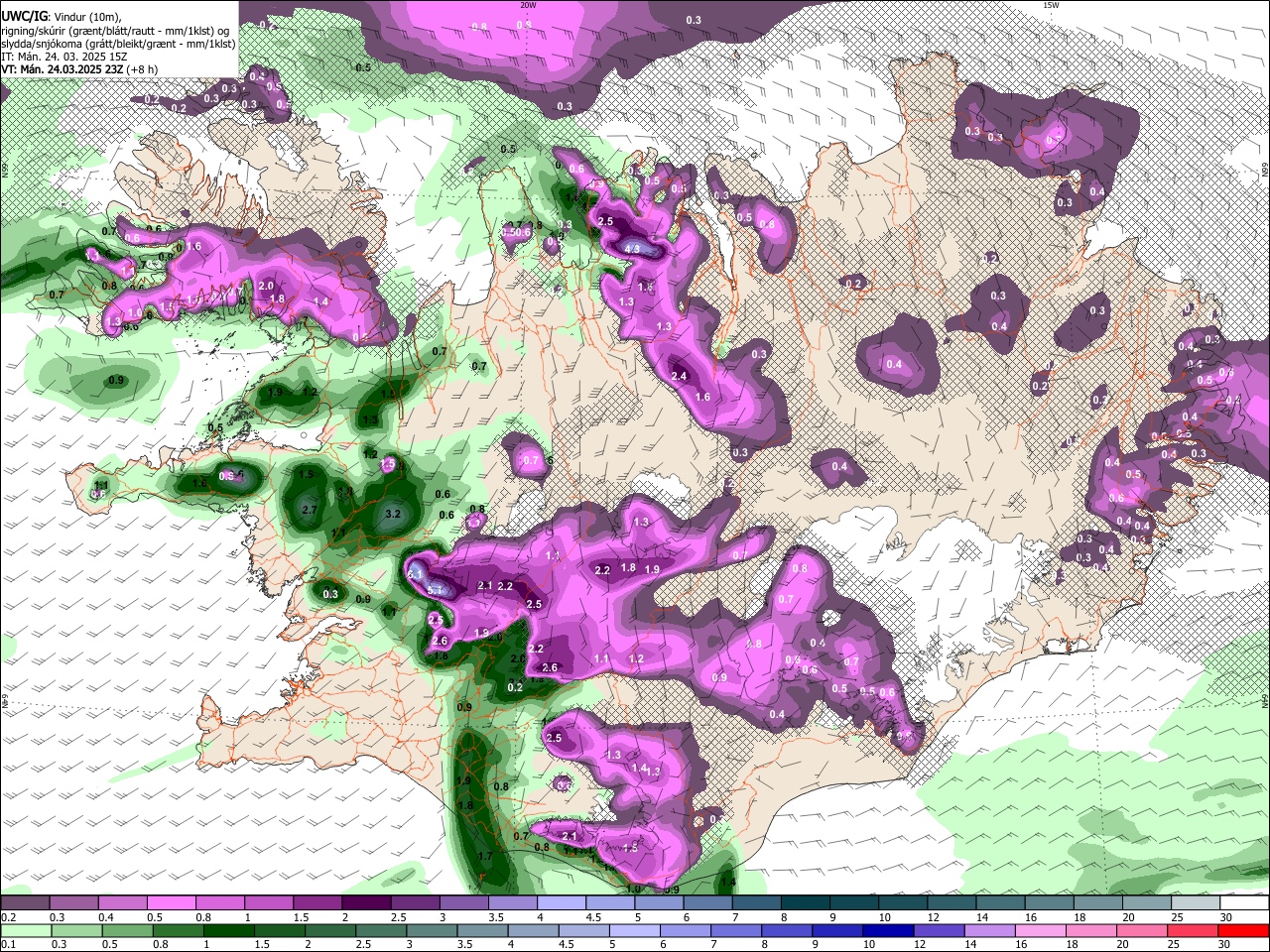Select upper-row bright pink swatch between 0.5 and 0.8
This screenshot has height=952, width=1270.
pyautogui.click(x=171, y=902)
